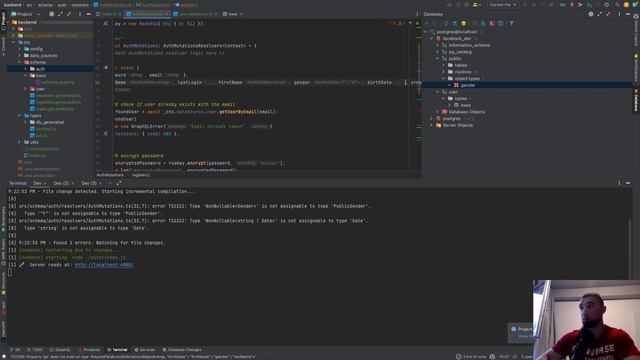This screenshot has height=360, width=640.
Task: Open the Database side tab on right edge
Action: click(636, 100)
